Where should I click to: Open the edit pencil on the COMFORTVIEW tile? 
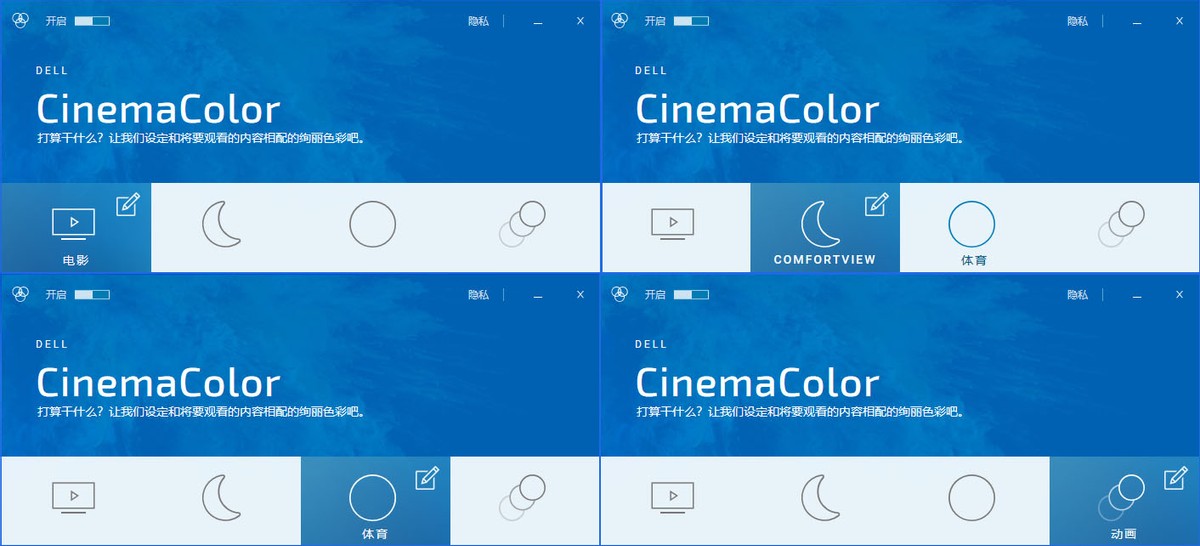tap(877, 204)
